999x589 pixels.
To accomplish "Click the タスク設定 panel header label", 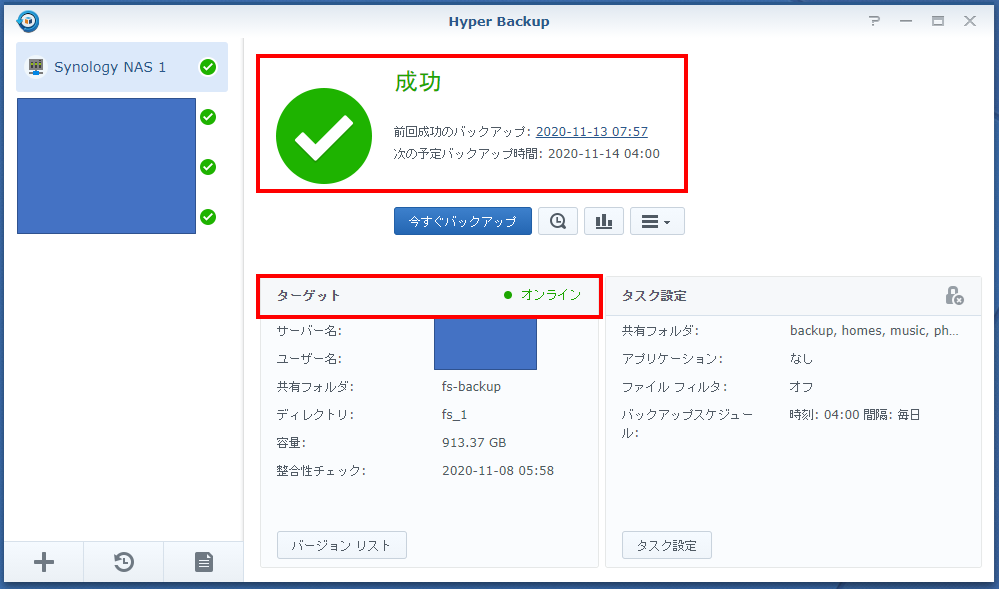I will [654, 296].
